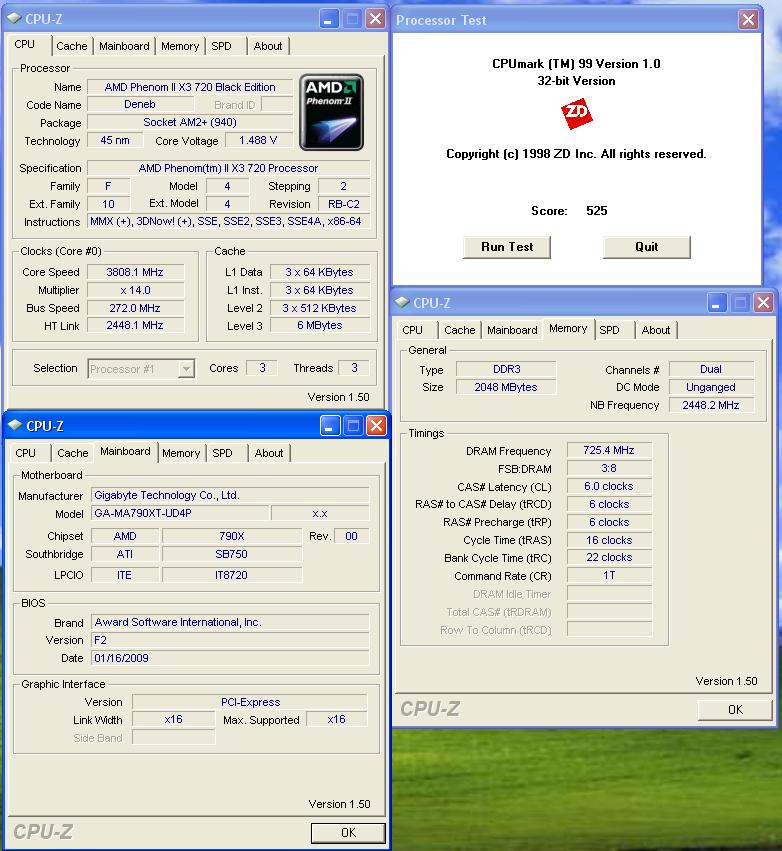Switch to Mainboard tab in the Memory CPU-Z window
Screen dimensions: 782x851
(512, 330)
